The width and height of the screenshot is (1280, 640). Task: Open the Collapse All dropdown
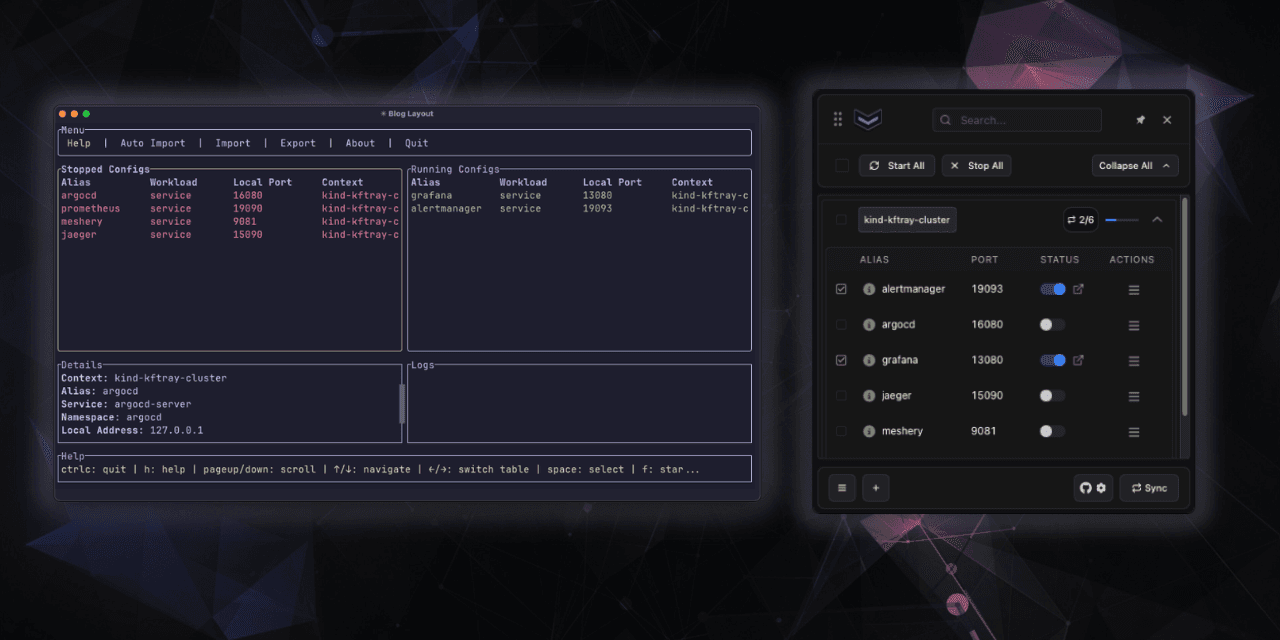(x=1134, y=165)
